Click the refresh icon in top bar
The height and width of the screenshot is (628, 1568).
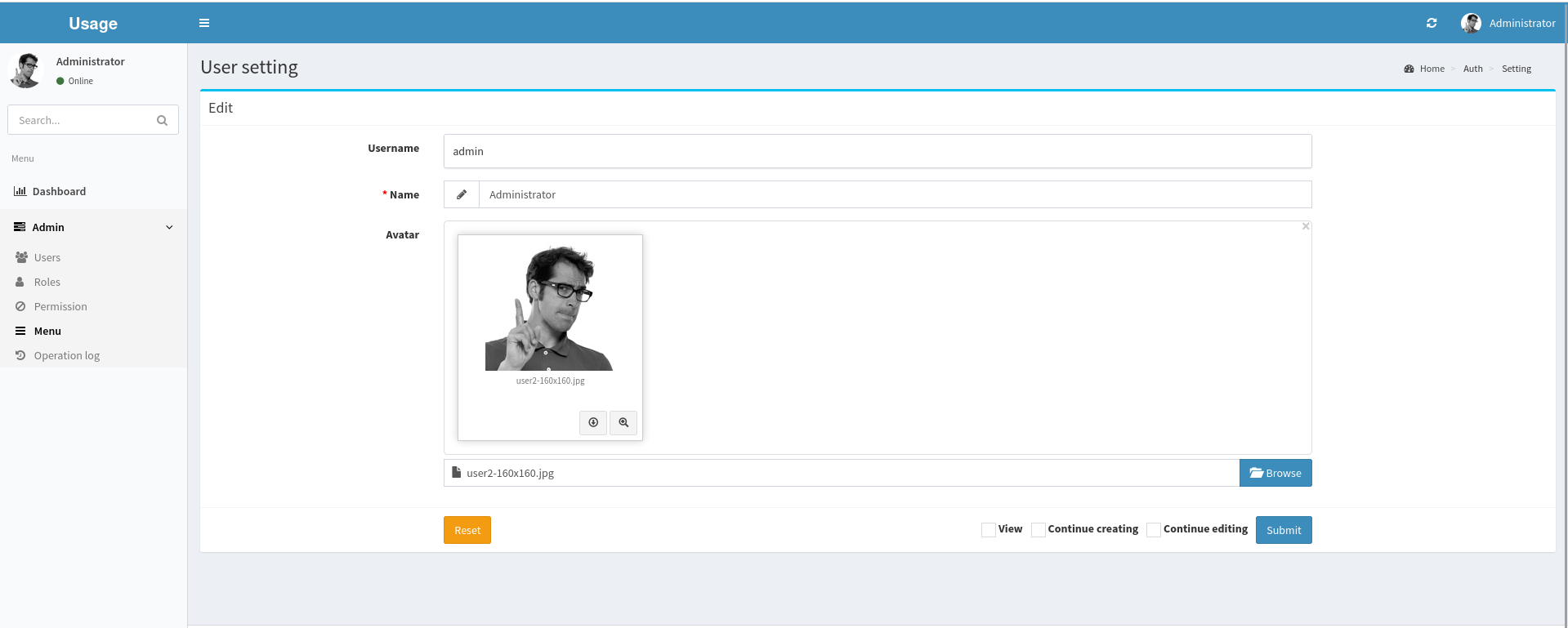coord(1432,23)
